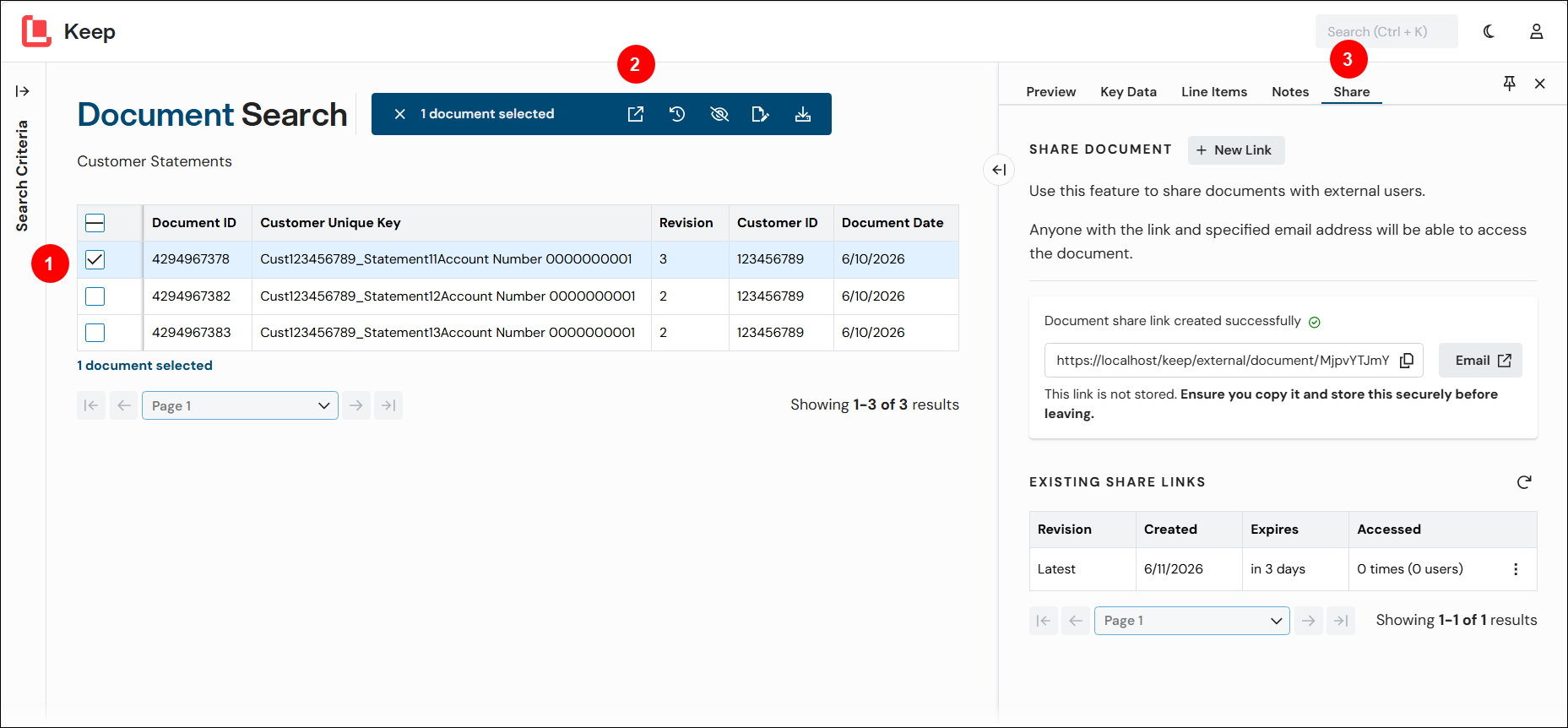
Task: Clear selection with the X icon
Action: click(400, 114)
